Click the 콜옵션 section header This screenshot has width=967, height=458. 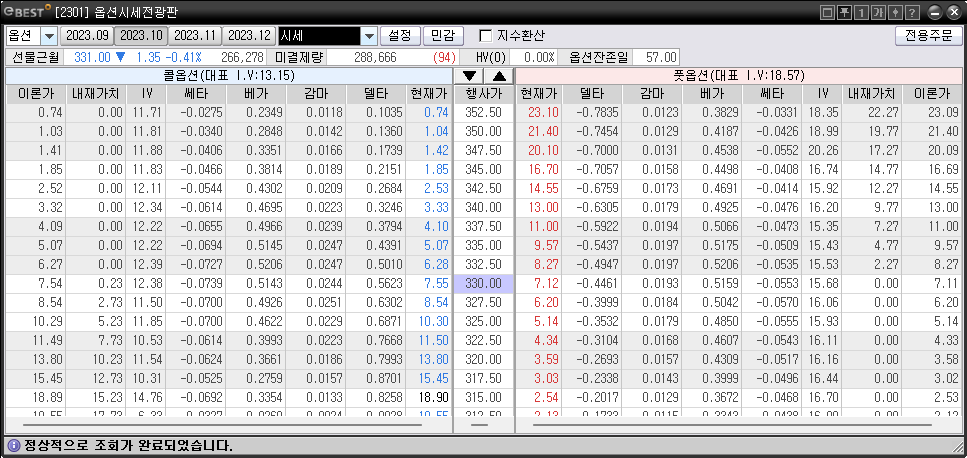click(x=228, y=76)
